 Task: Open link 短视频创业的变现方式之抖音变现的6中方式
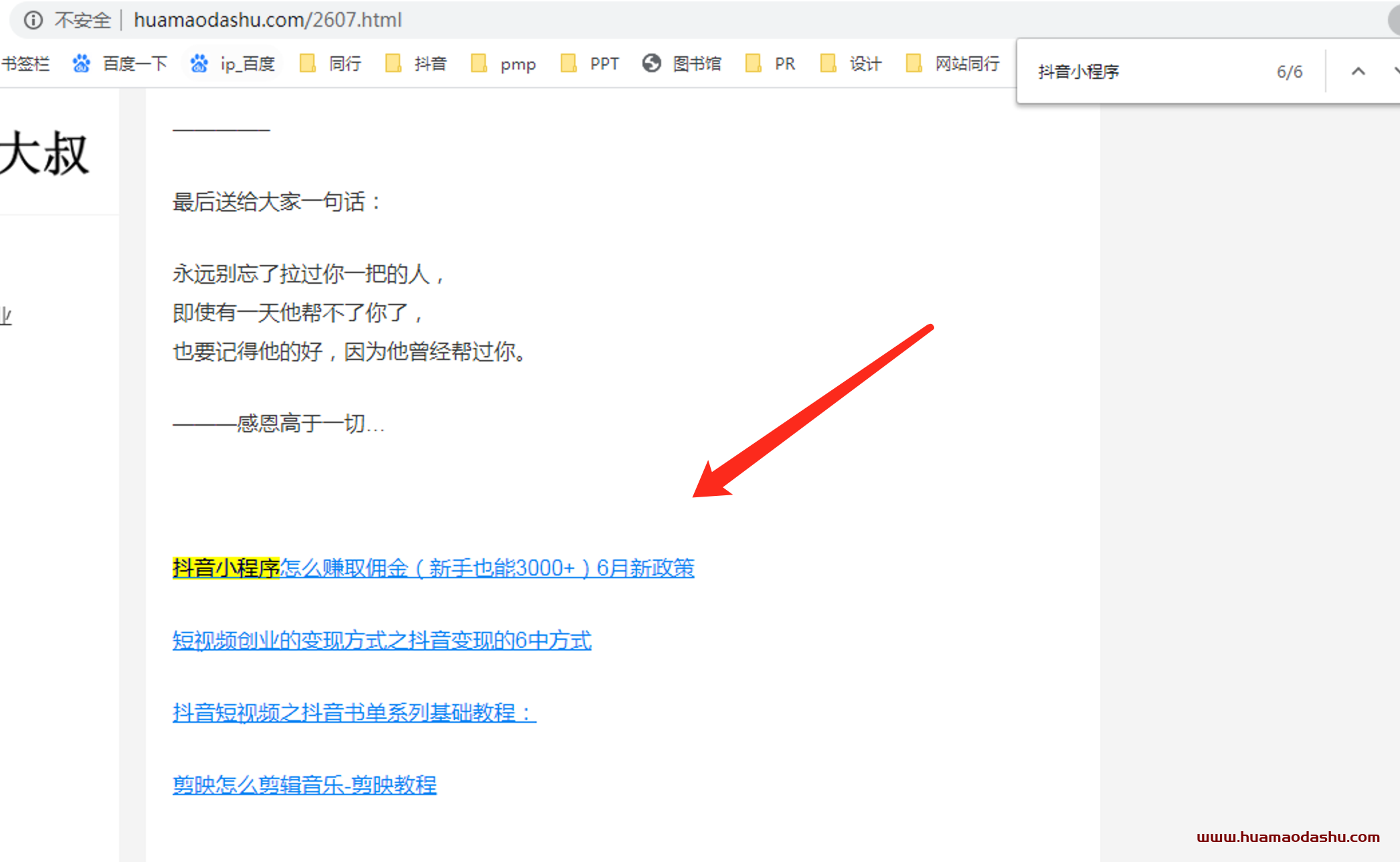coord(382,640)
